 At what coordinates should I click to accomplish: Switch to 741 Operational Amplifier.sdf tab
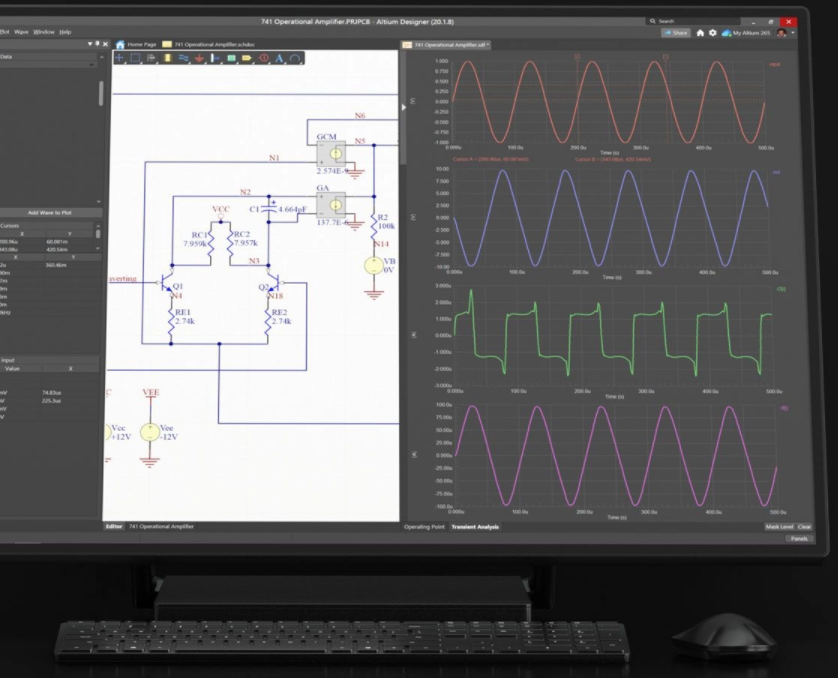446,45
